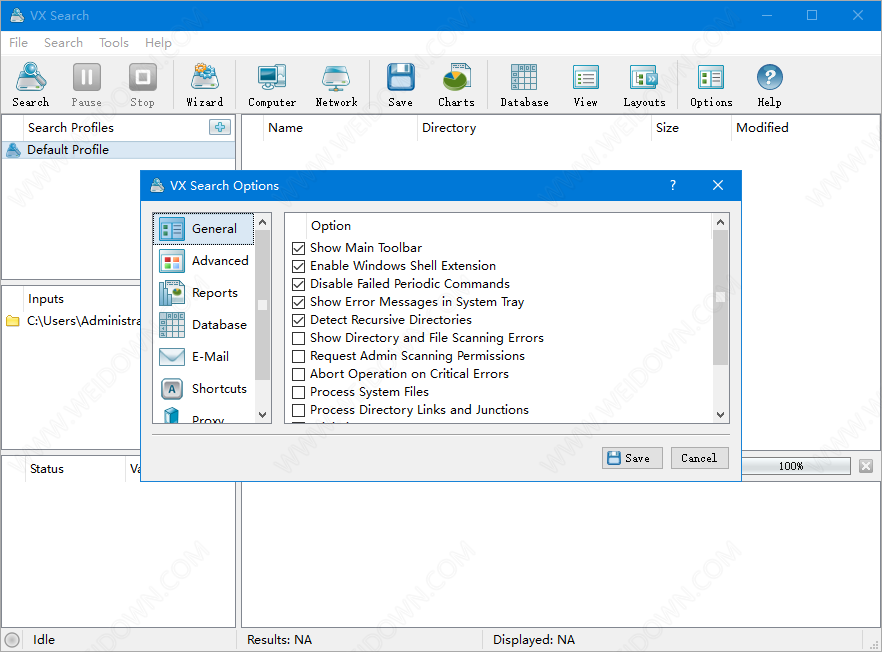Click the Options toolbar icon
The height and width of the screenshot is (652, 882).
(711, 85)
